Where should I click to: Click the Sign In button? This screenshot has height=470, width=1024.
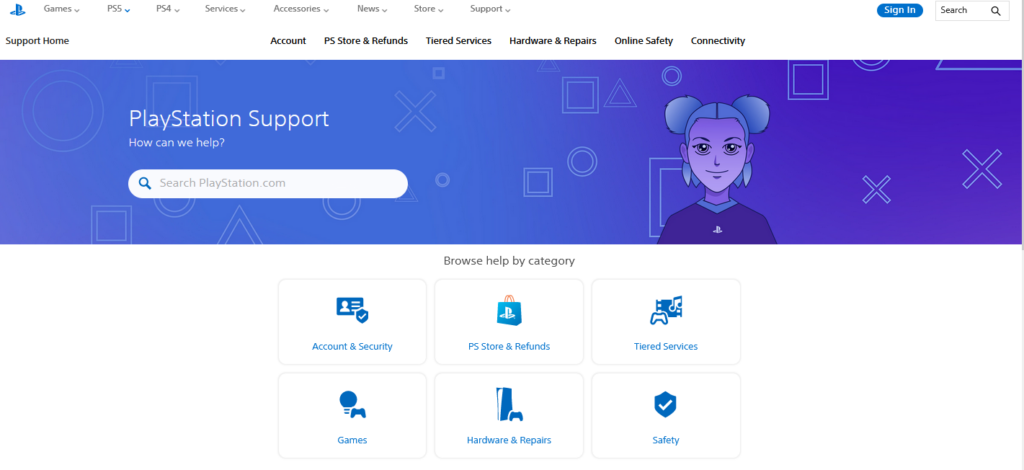click(899, 10)
